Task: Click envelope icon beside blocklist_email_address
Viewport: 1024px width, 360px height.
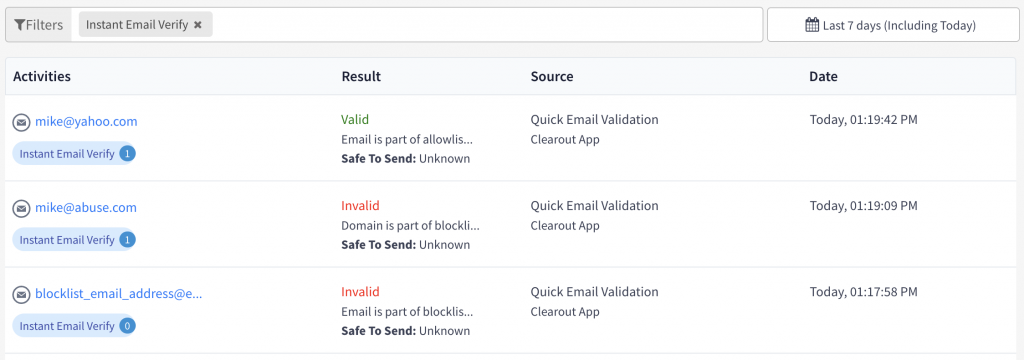Action: click(x=22, y=295)
